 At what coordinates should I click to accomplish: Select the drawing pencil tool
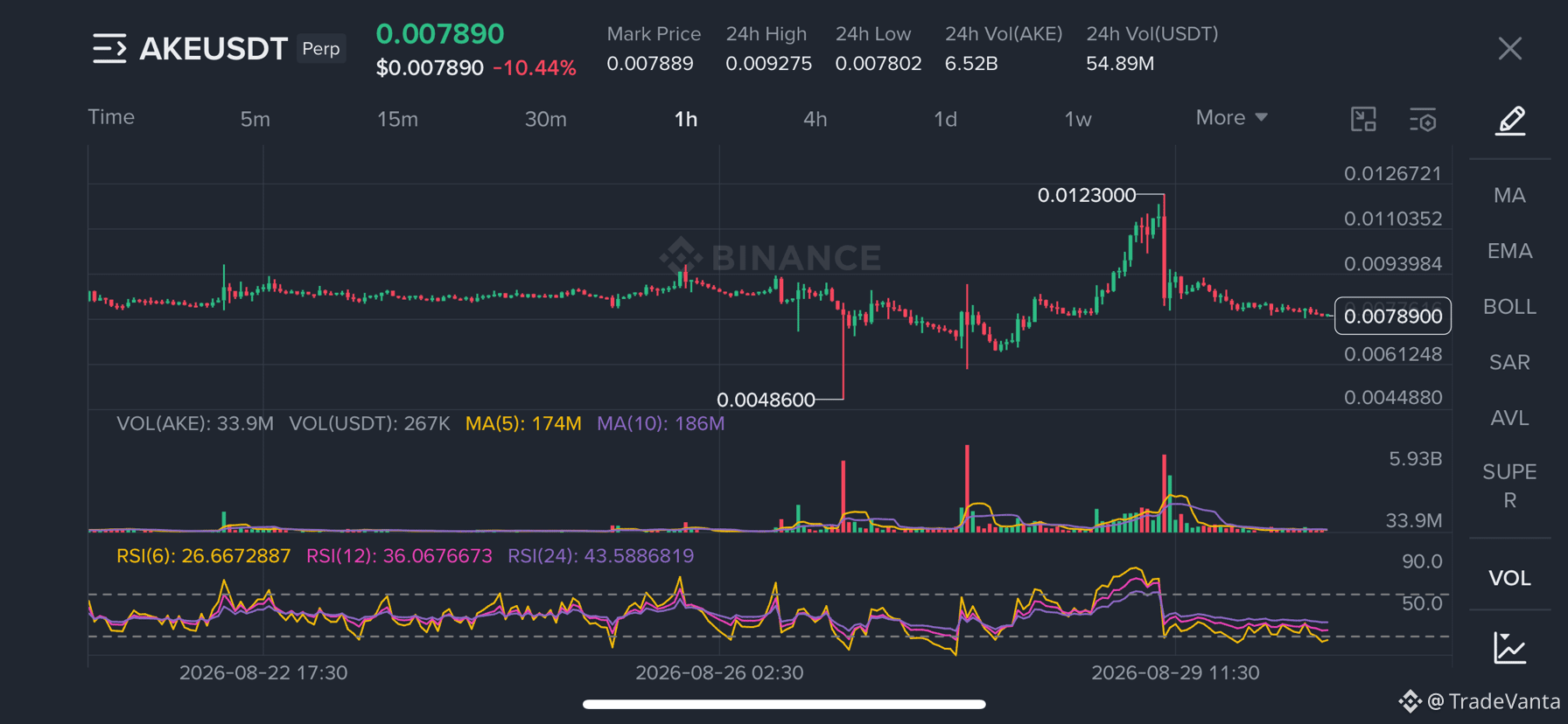[x=1510, y=120]
